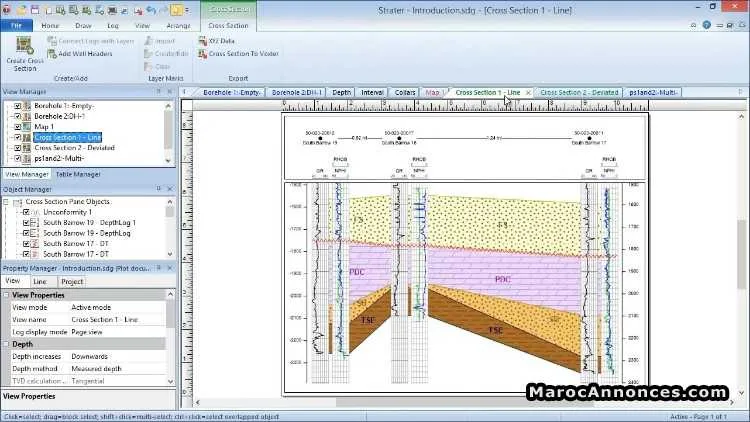The height and width of the screenshot is (422, 750).
Task: Toggle Cross Section 2 - Deviated checkbox
Action: coord(18,148)
